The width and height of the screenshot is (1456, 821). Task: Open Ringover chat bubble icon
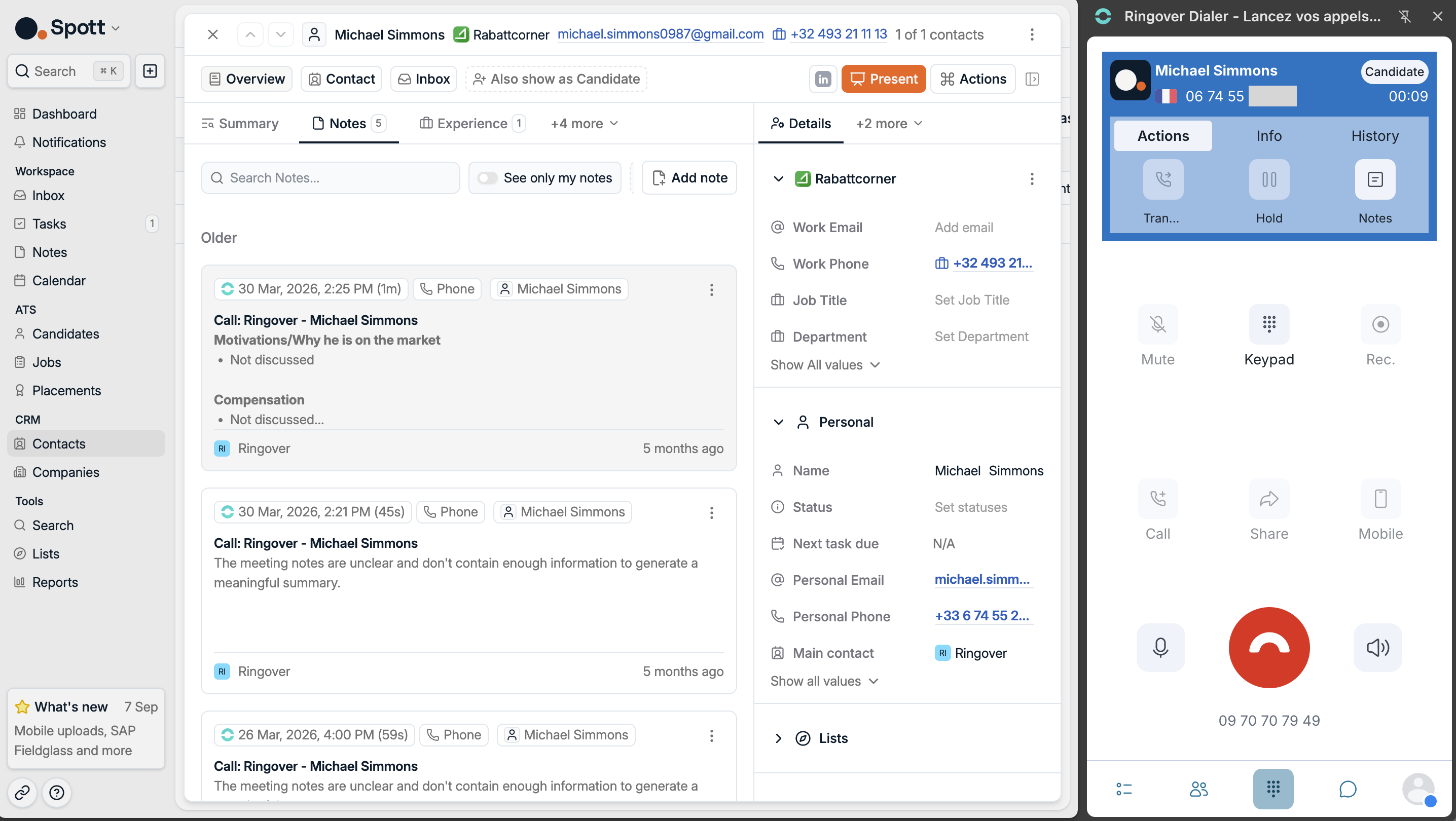1348,789
